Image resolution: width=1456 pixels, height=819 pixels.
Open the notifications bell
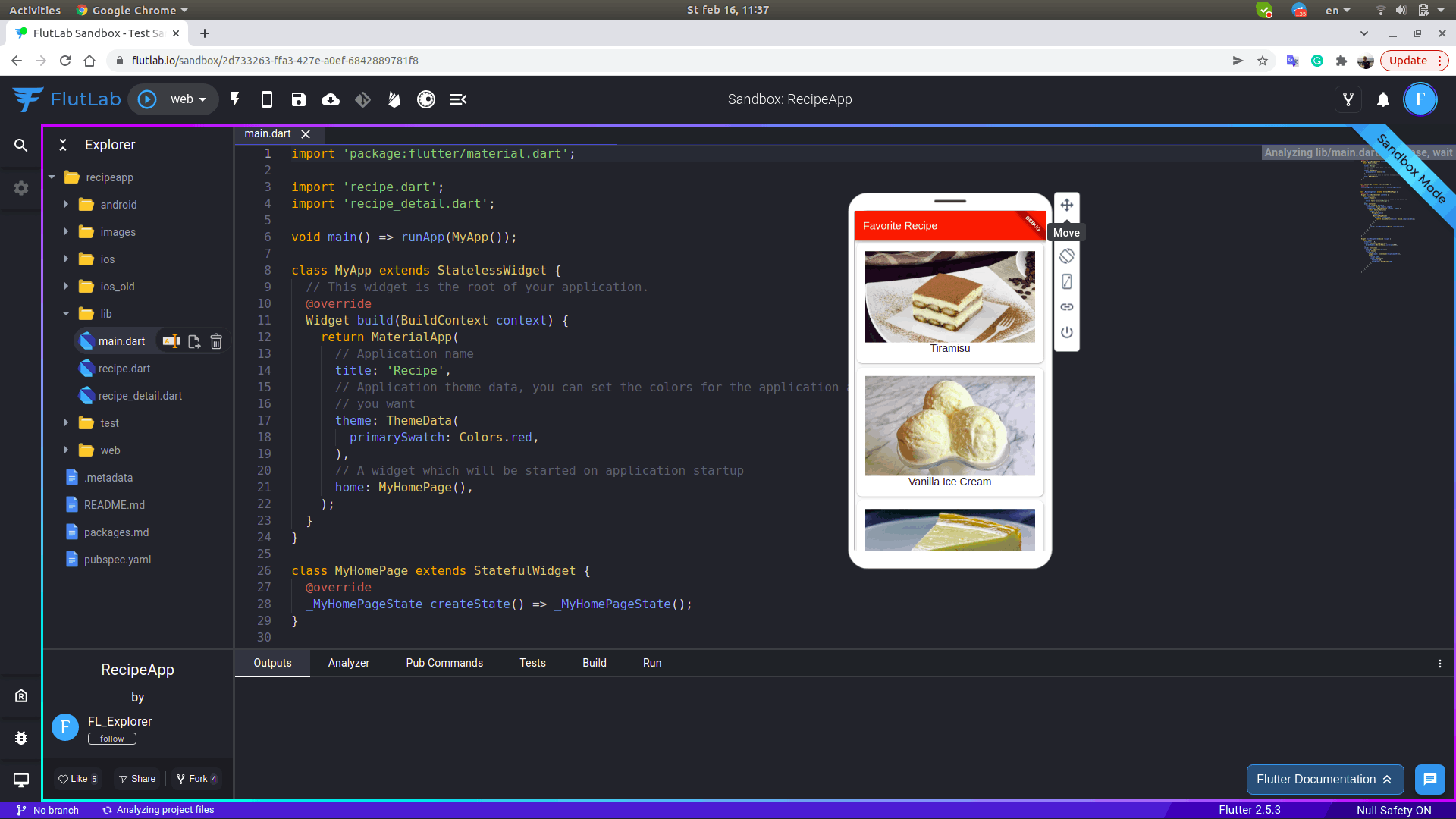point(1383,99)
